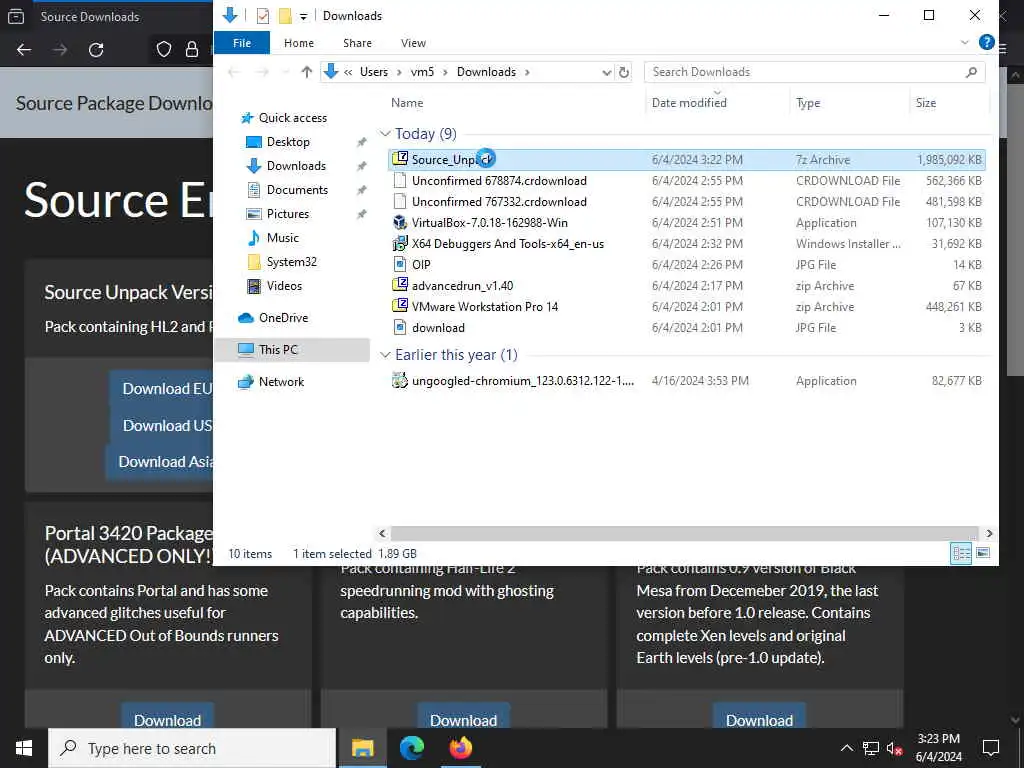1024x768 pixels.
Task: Open the Windows Start menu
Action: coord(24,748)
